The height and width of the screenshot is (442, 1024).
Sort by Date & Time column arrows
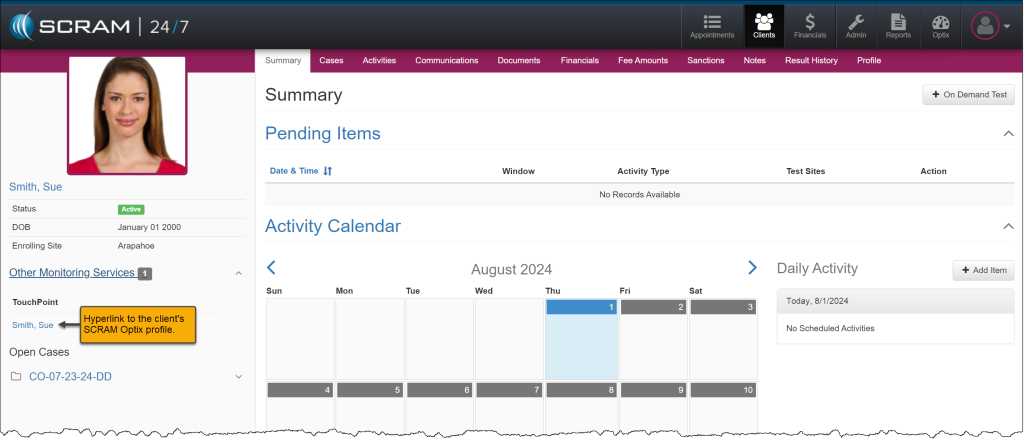click(x=328, y=171)
